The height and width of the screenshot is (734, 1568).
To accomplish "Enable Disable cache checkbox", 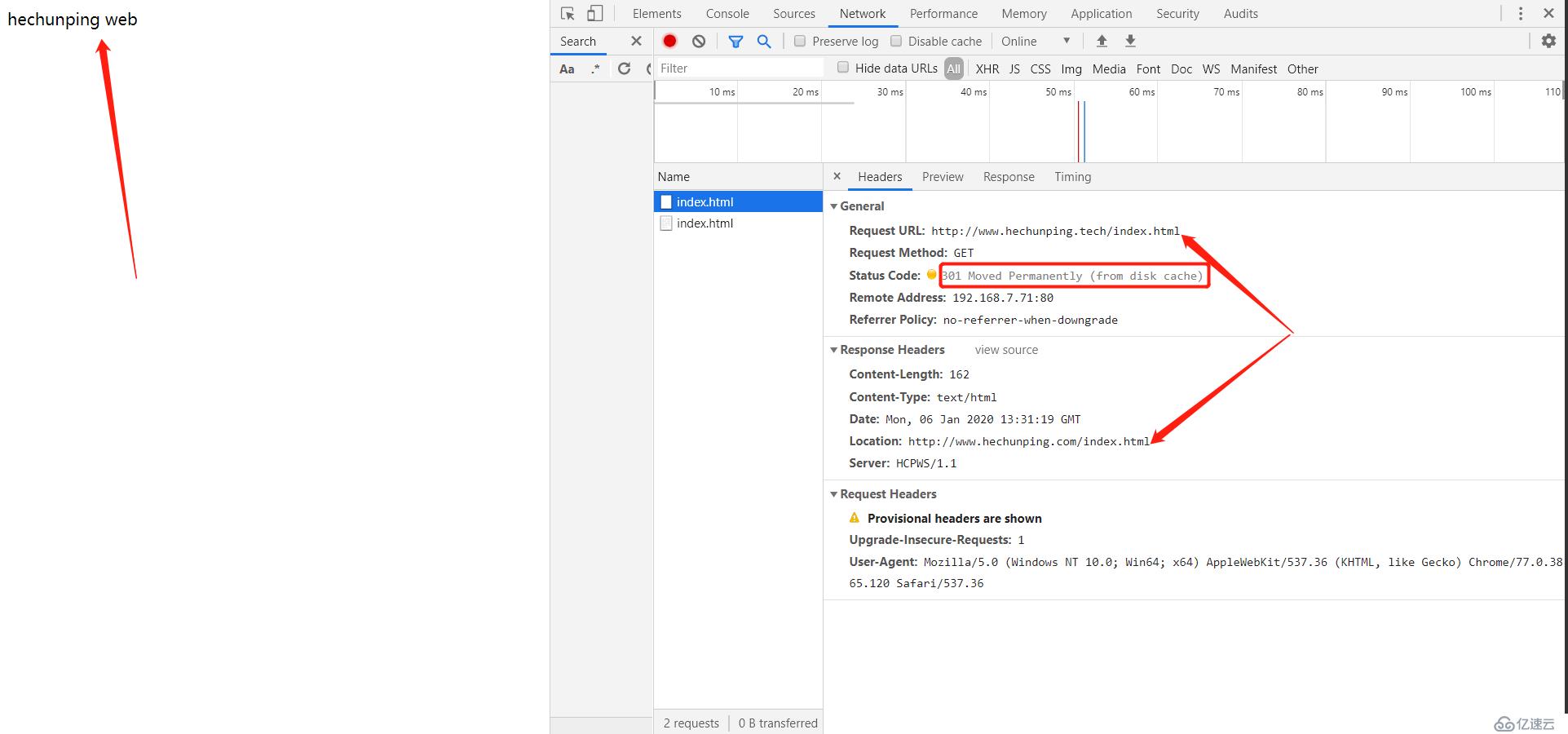I will point(896,41).
